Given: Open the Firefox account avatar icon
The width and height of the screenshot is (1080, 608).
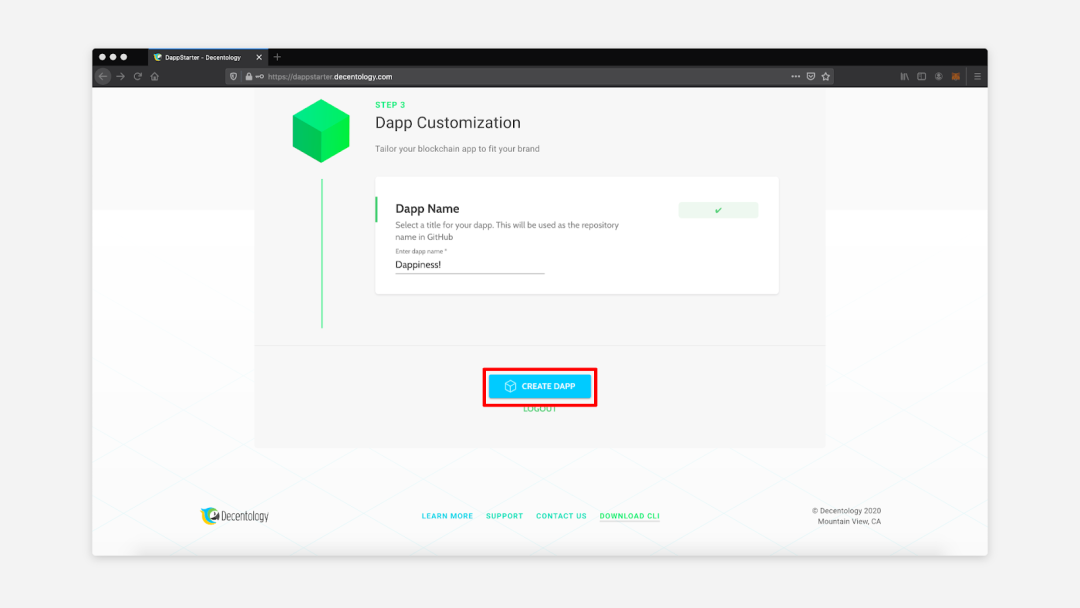Looking at the screenshot, I should [939, 76].
